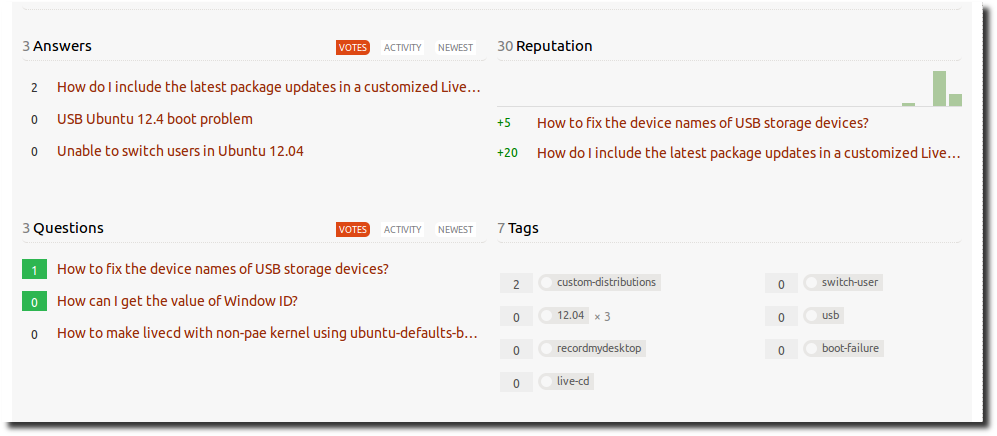The height and width of the screenshot is (436, 997).
Task: Sort Questions by Votes
Action: coord(353,229)
